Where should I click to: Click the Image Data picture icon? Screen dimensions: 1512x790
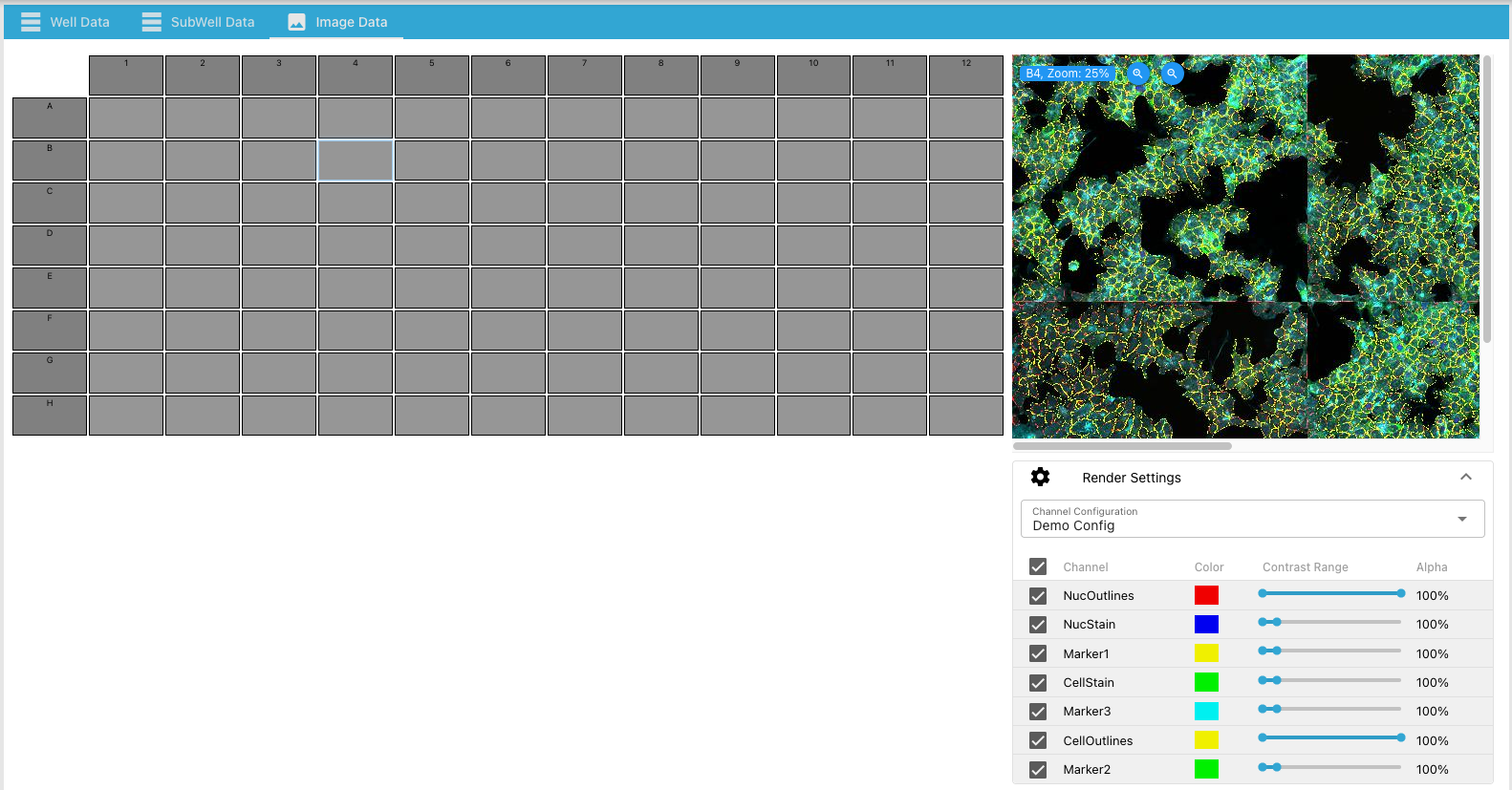[296, 22]
